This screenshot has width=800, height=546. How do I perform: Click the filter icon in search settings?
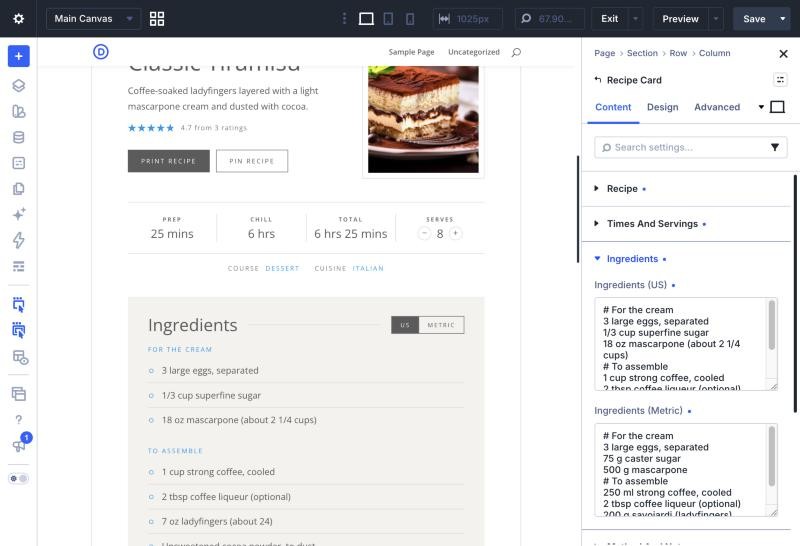(774, 147)
